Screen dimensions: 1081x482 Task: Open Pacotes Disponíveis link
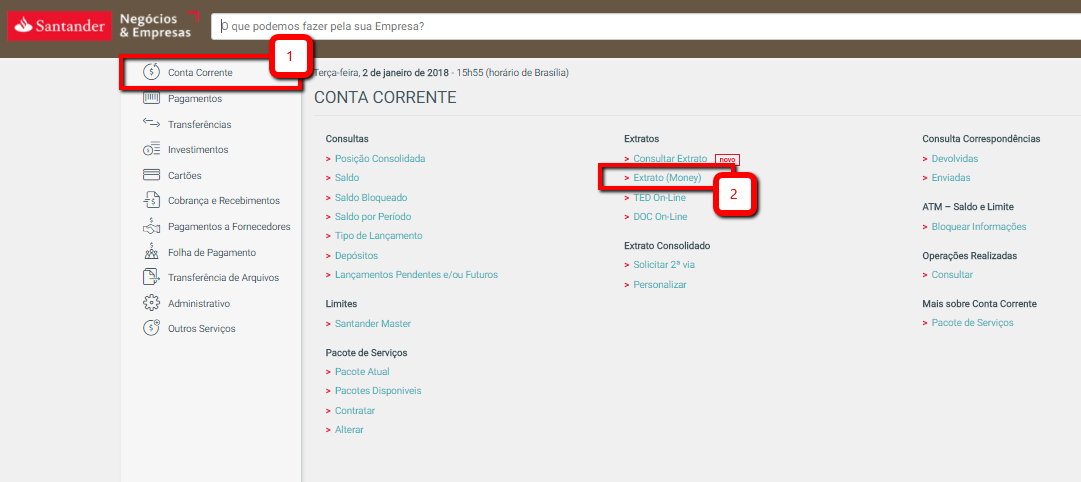tap(378, 391)
